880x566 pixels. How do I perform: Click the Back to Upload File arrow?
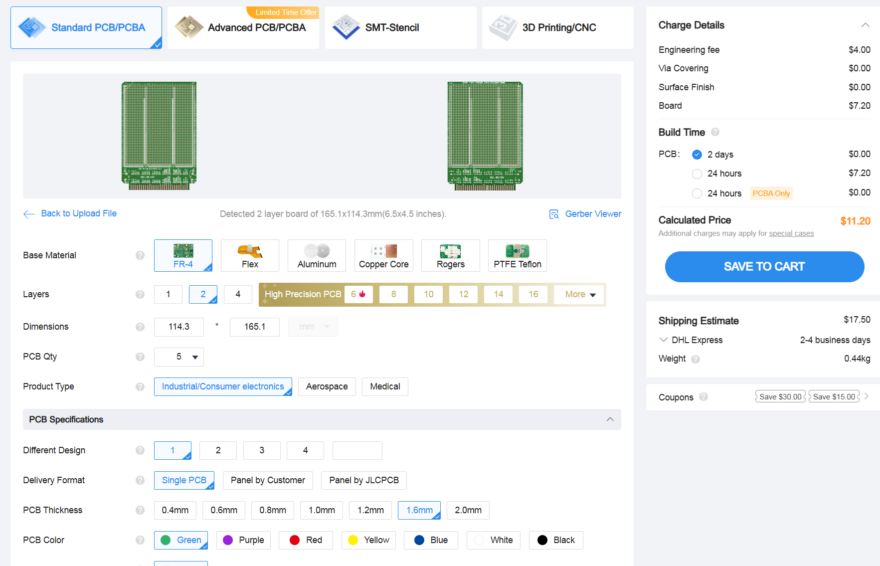click(x=29, y=214)
